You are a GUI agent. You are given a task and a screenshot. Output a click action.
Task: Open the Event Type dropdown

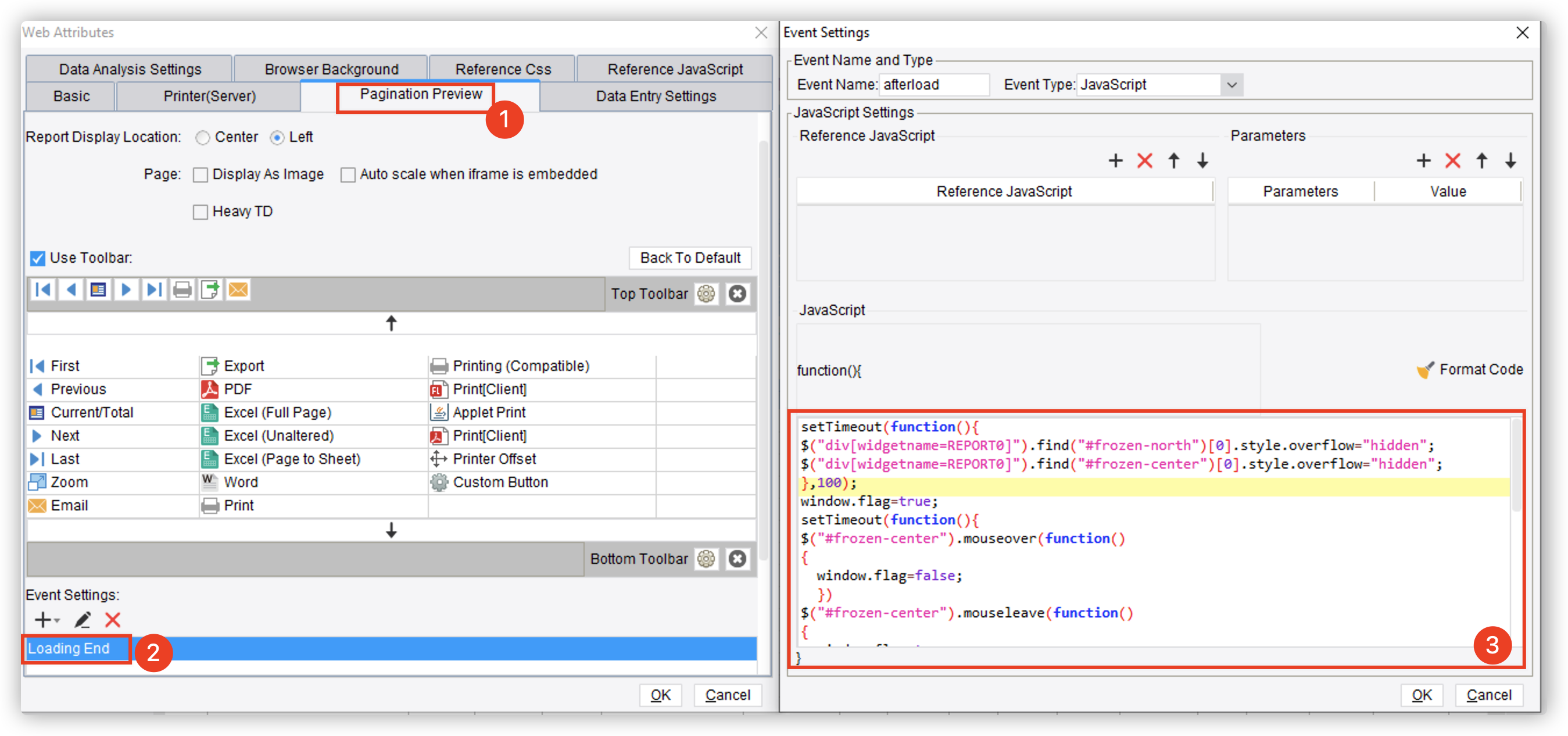pyautogui.click(x=1232, y=85)
